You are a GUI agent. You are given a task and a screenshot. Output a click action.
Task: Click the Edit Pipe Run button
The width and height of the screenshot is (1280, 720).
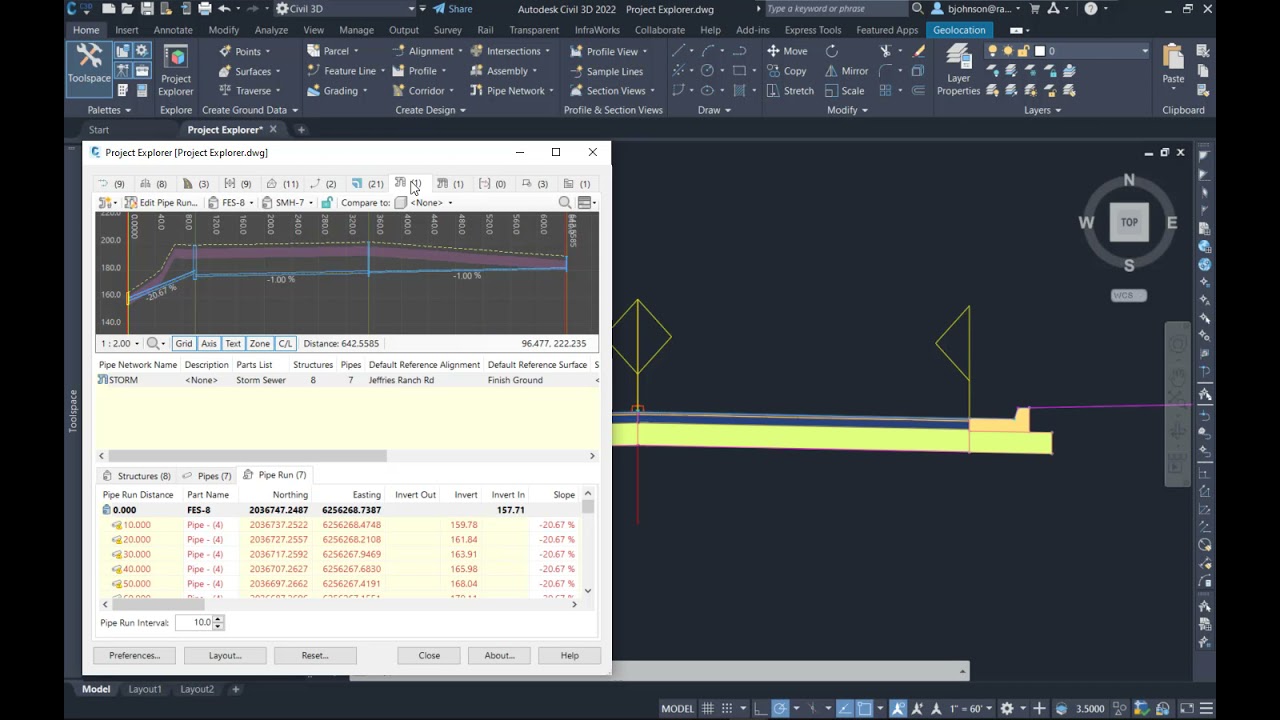point(160,203)
